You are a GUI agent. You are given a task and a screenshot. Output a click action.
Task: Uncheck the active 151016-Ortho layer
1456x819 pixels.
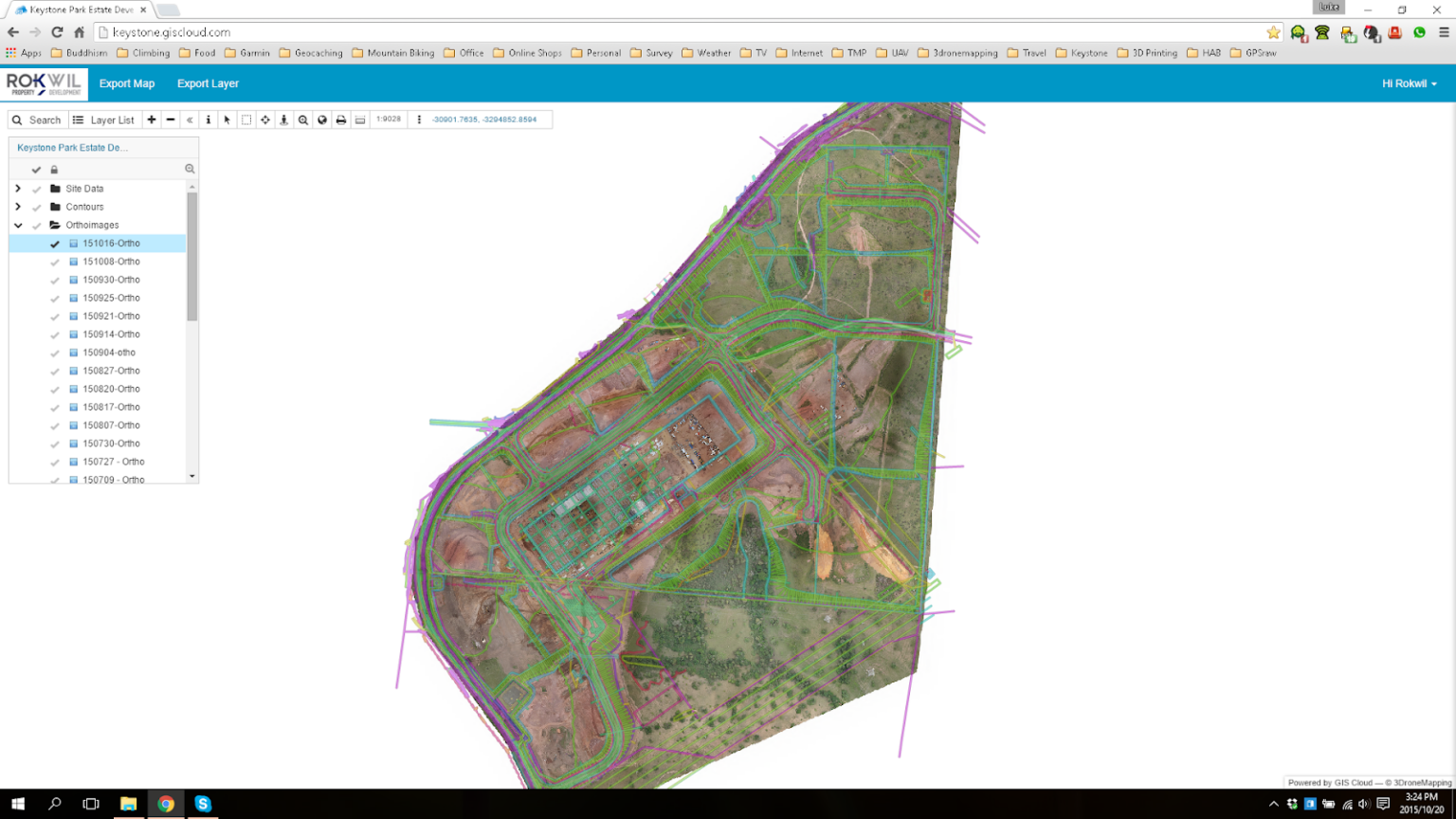[x=54, y=243]
